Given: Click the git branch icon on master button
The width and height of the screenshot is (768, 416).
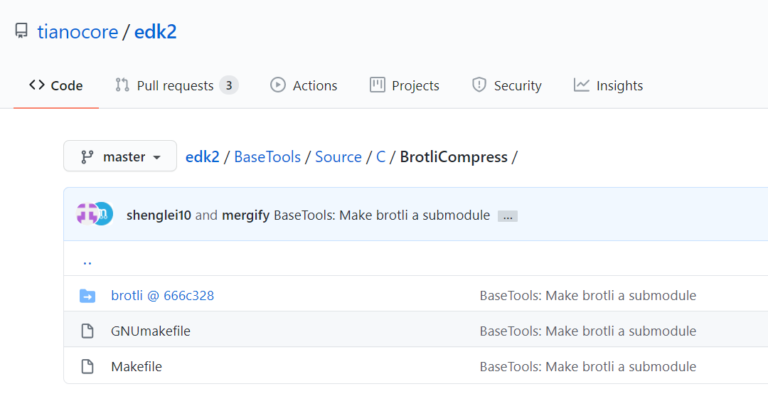Looking at the screenshot, I should tap(87, 157).
